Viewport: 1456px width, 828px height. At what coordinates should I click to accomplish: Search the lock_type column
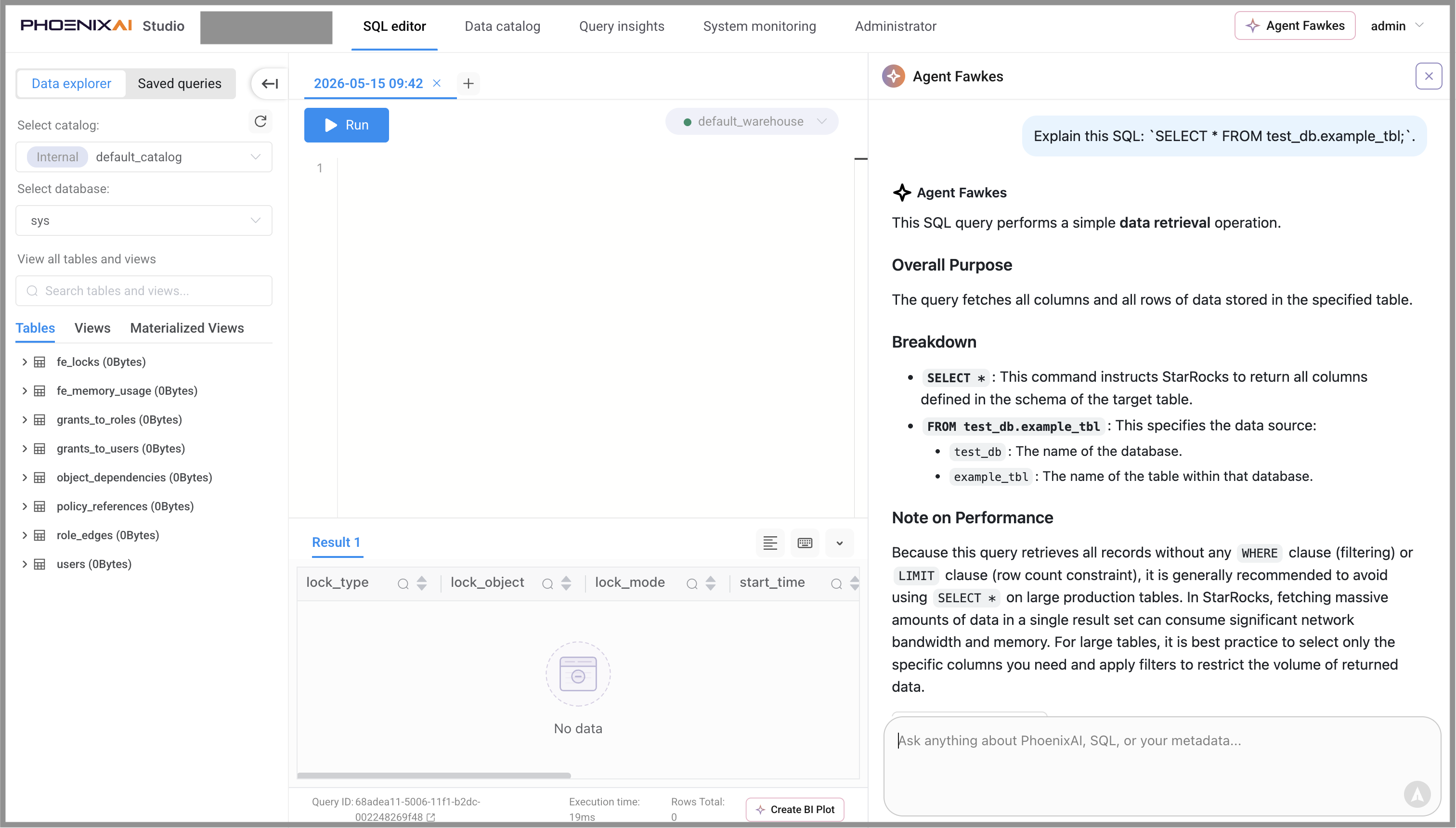(403, 583)
